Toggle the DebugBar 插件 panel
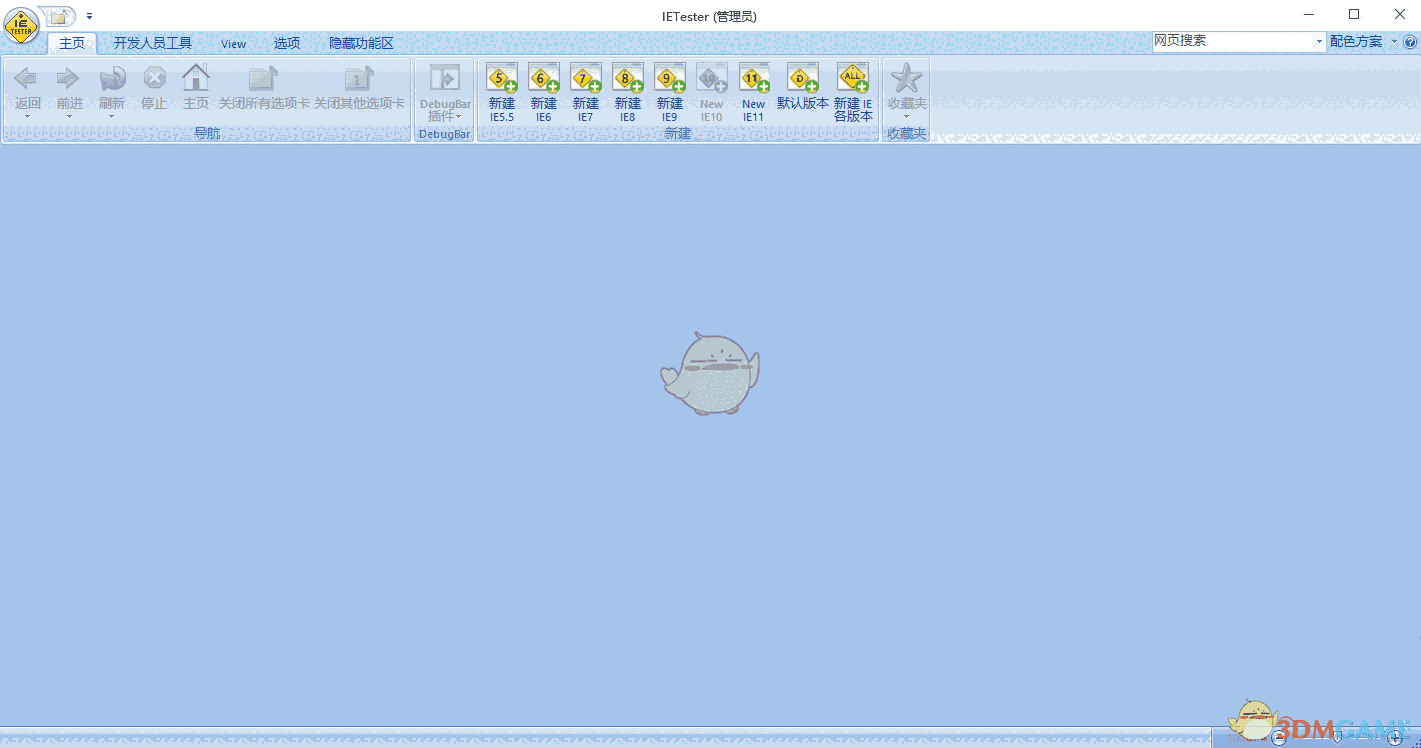The width and height of the screenshot is (1421, 748). (443, 90)
